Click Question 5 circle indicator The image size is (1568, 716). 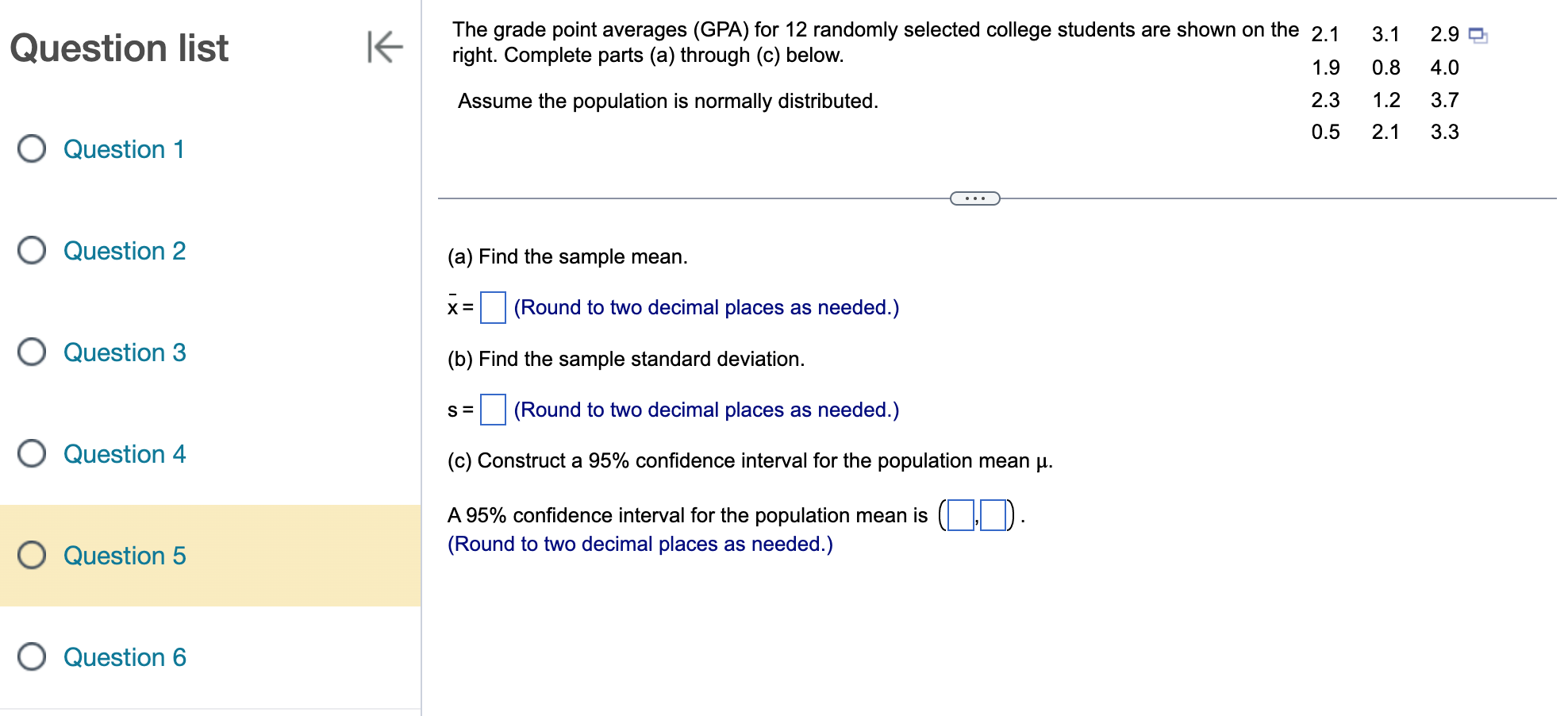(32, 556)
